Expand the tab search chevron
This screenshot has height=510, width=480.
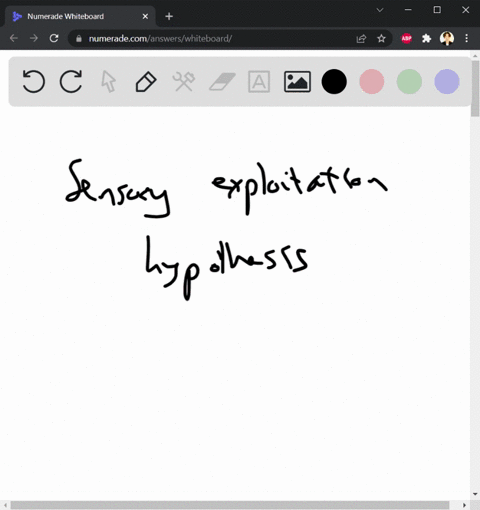(x=380, y=10)
